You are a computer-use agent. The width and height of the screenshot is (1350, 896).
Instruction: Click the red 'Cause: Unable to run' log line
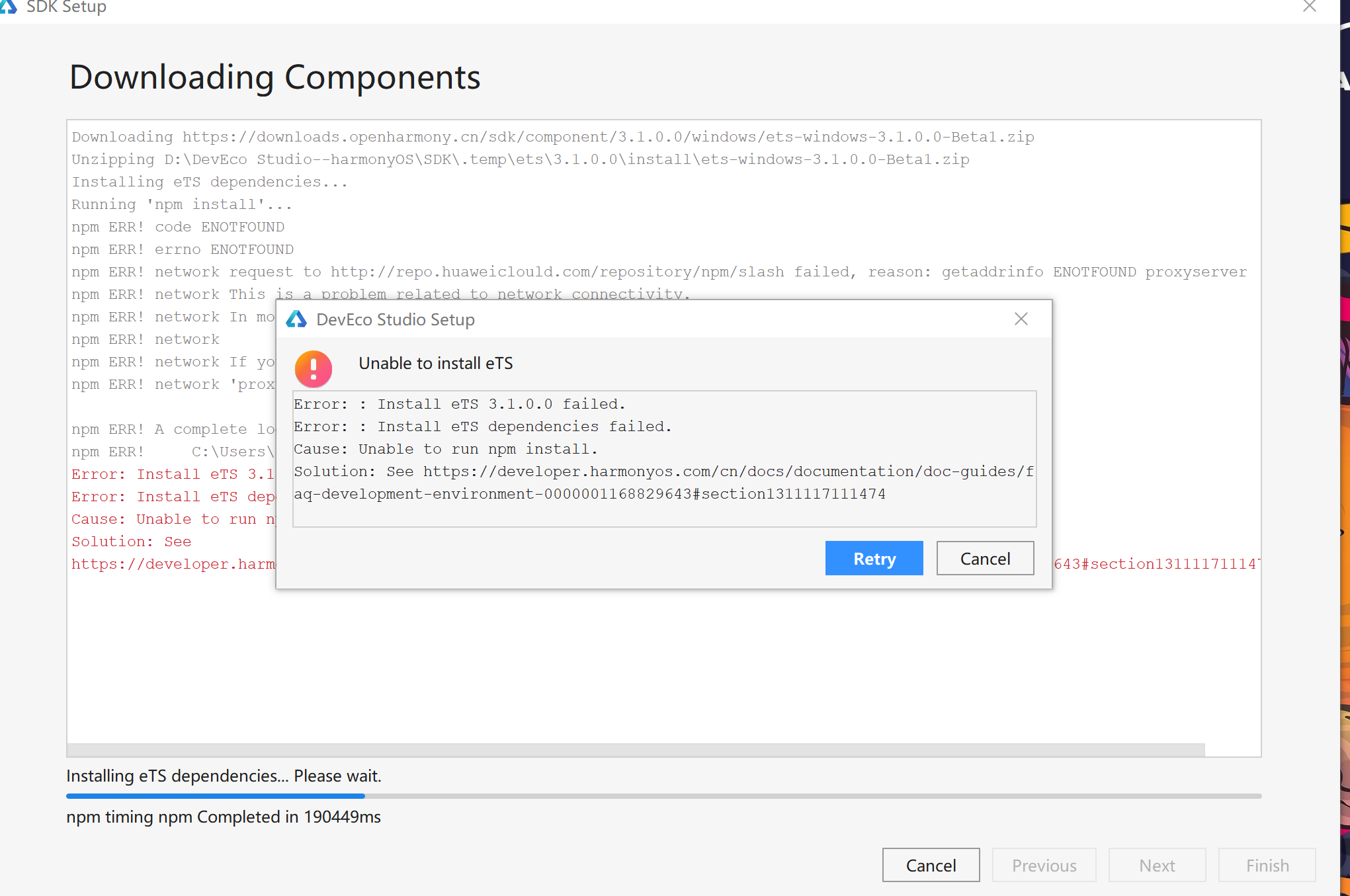click(x=173, y=519)
